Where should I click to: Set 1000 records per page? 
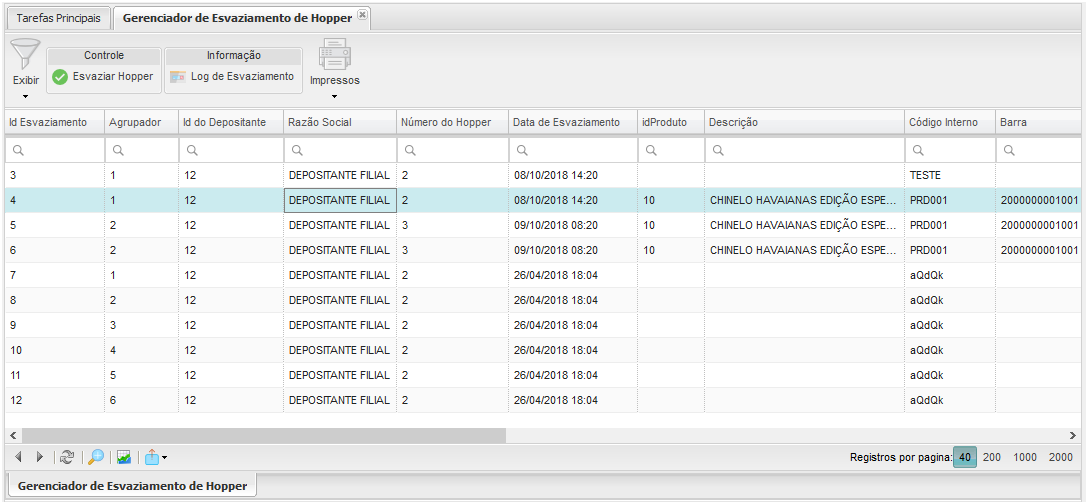pos(1025,457)
